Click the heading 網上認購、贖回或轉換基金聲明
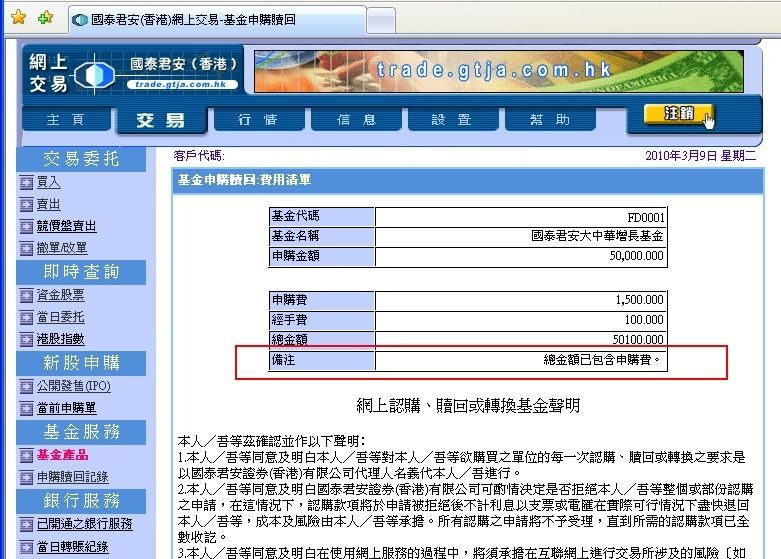781x559 pixels. point(468,406)
